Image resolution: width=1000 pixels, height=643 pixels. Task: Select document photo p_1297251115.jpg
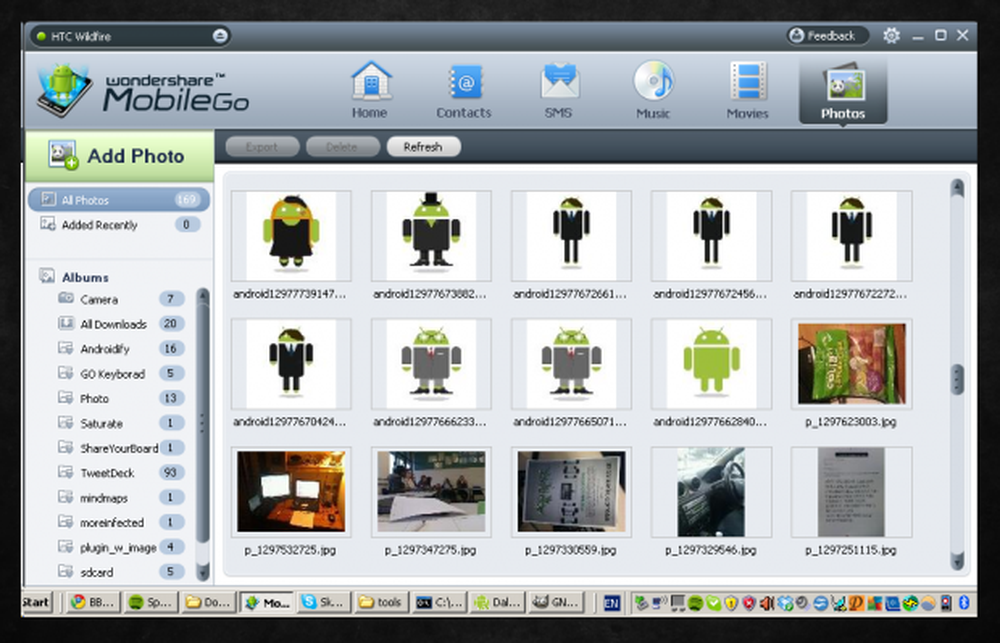[x=851, y=492]
